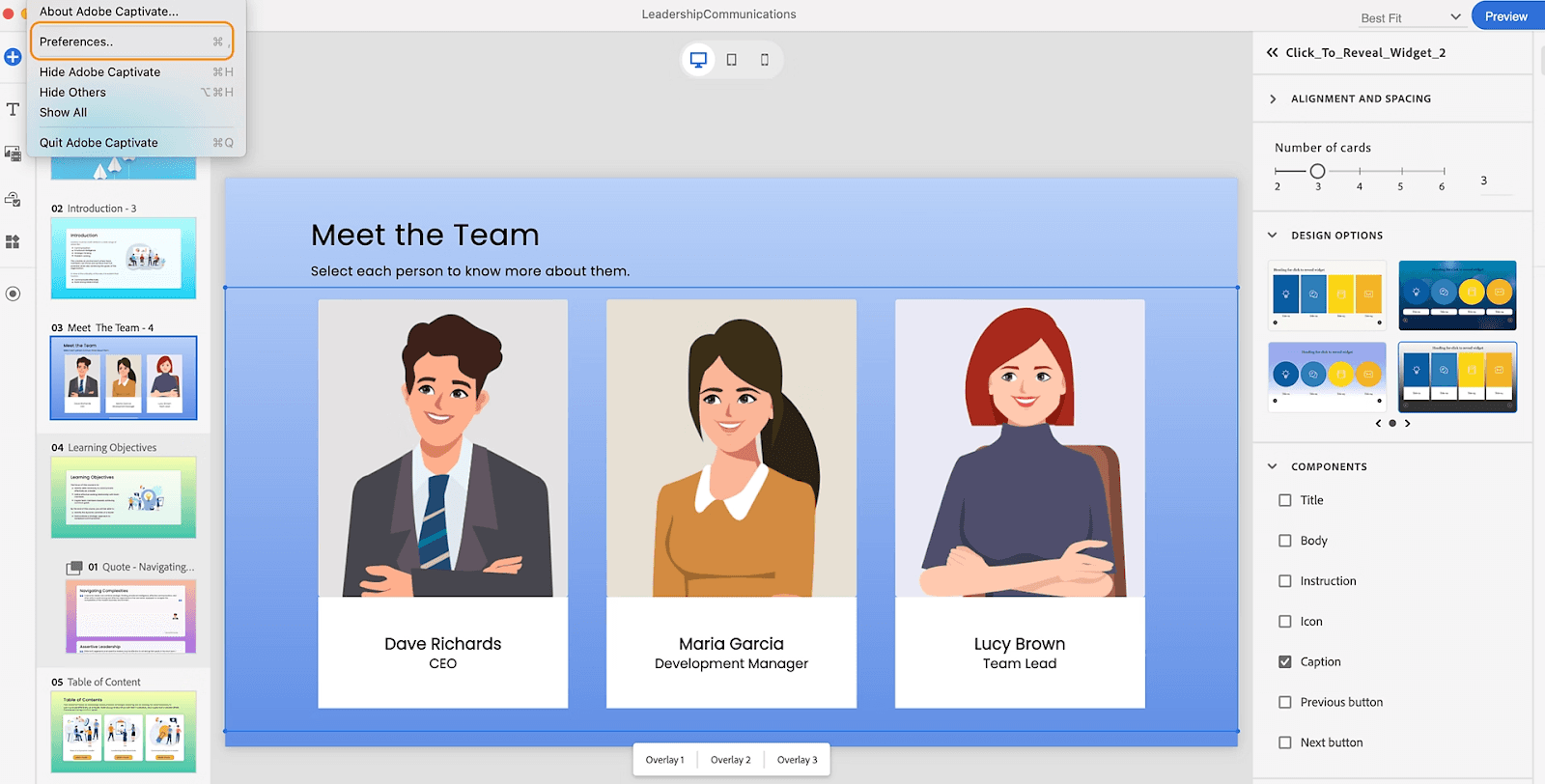Open the Best Fit zoom dropdown
The width and height of the screenshot is (1545, 784).
1410,17
